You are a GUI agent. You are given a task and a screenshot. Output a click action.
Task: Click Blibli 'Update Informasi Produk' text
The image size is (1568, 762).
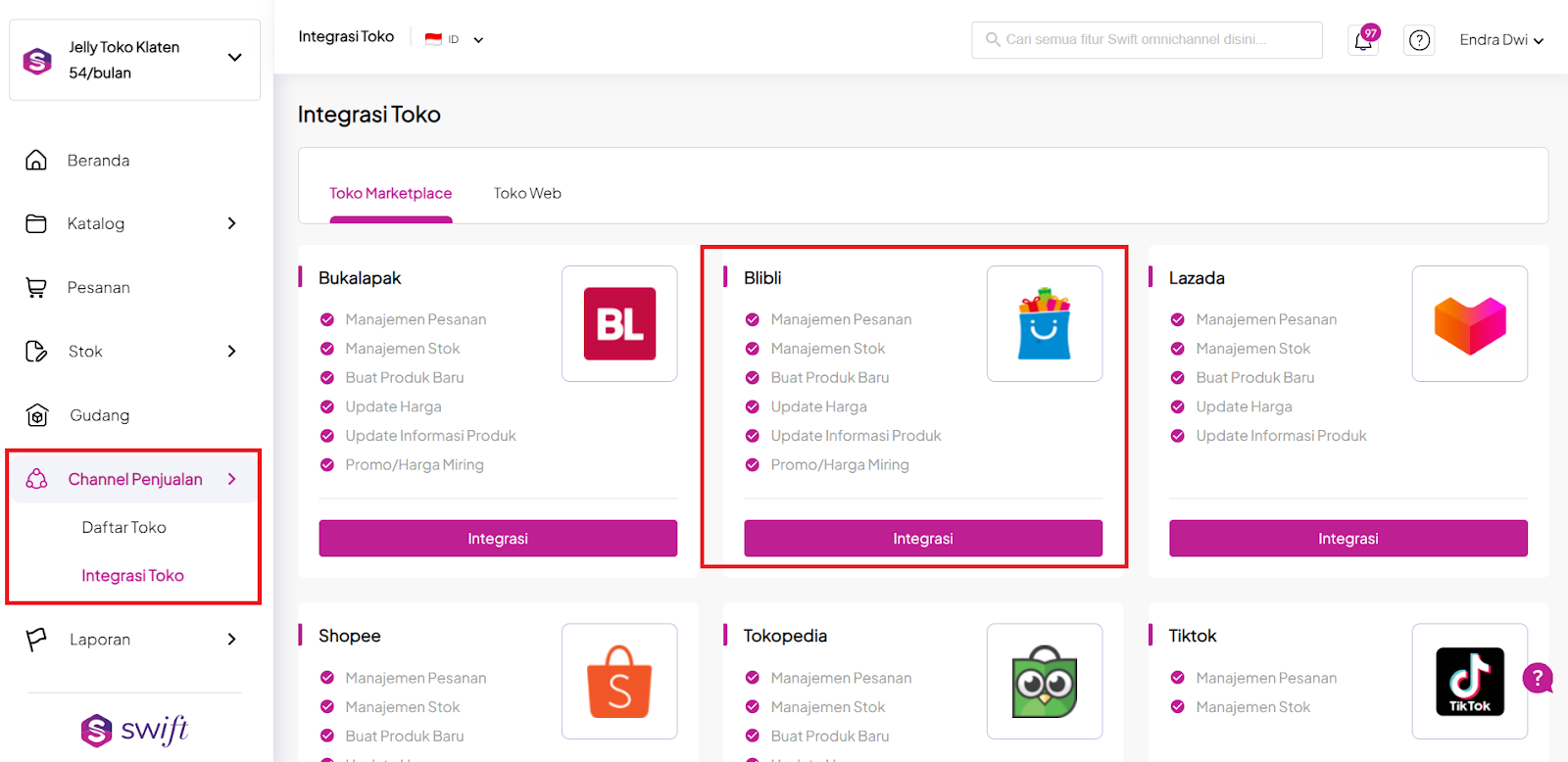(x=856, y=436)
